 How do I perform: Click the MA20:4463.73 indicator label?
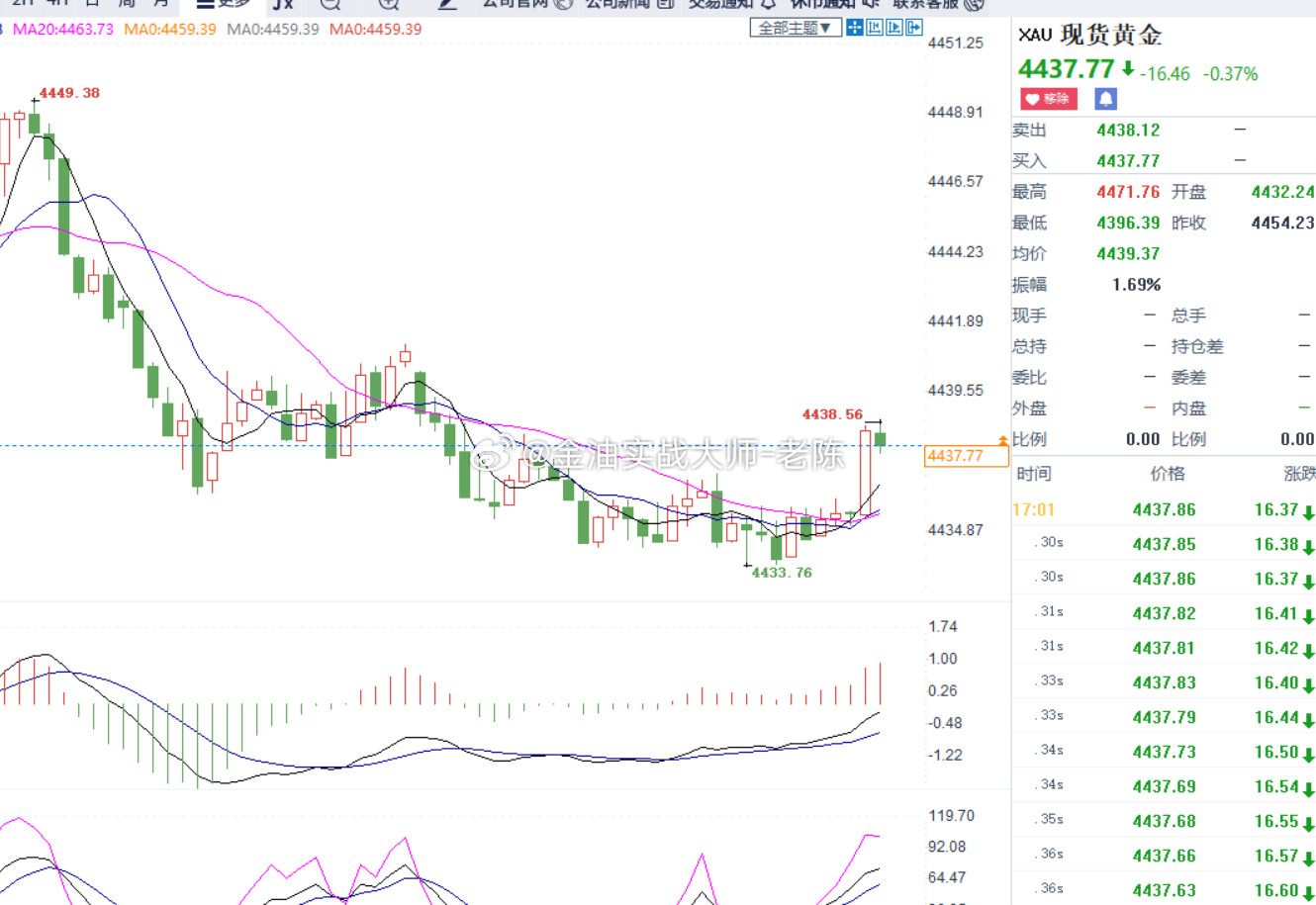tap(63, 30)
